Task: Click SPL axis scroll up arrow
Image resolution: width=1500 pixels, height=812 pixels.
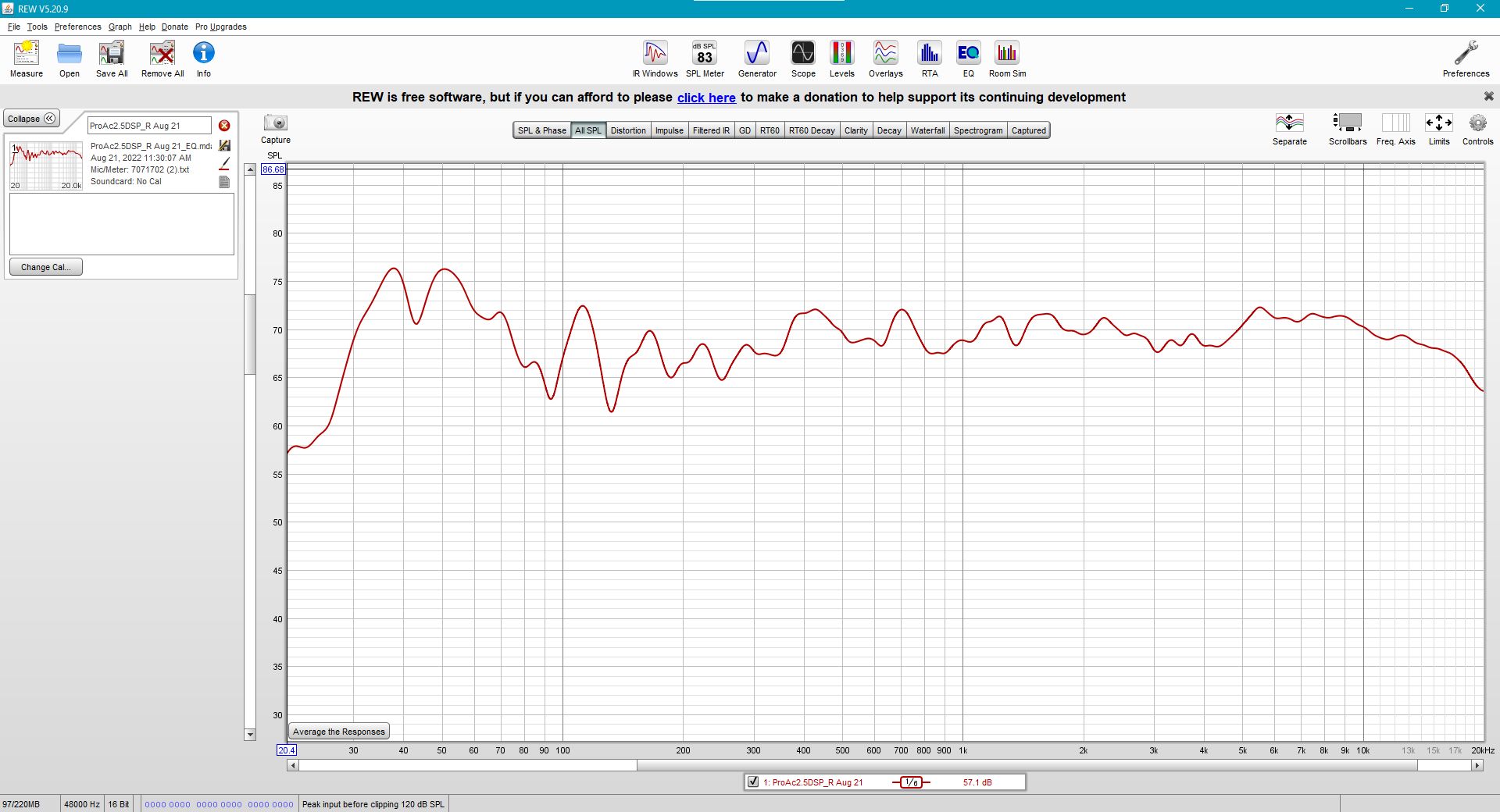Action: click(x=250, y=169)
